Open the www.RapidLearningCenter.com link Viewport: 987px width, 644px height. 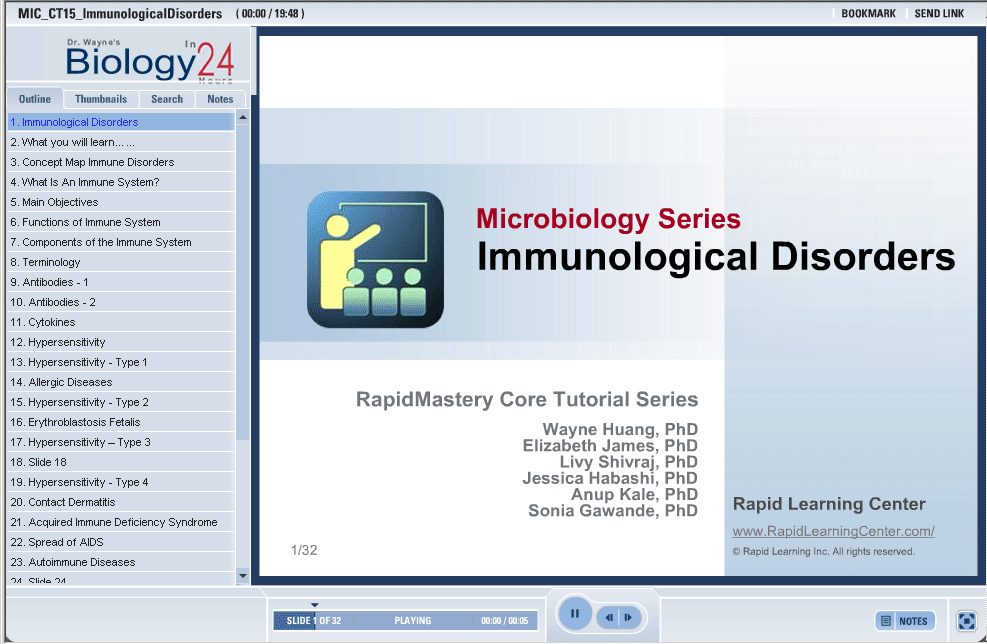coord(833,532)
